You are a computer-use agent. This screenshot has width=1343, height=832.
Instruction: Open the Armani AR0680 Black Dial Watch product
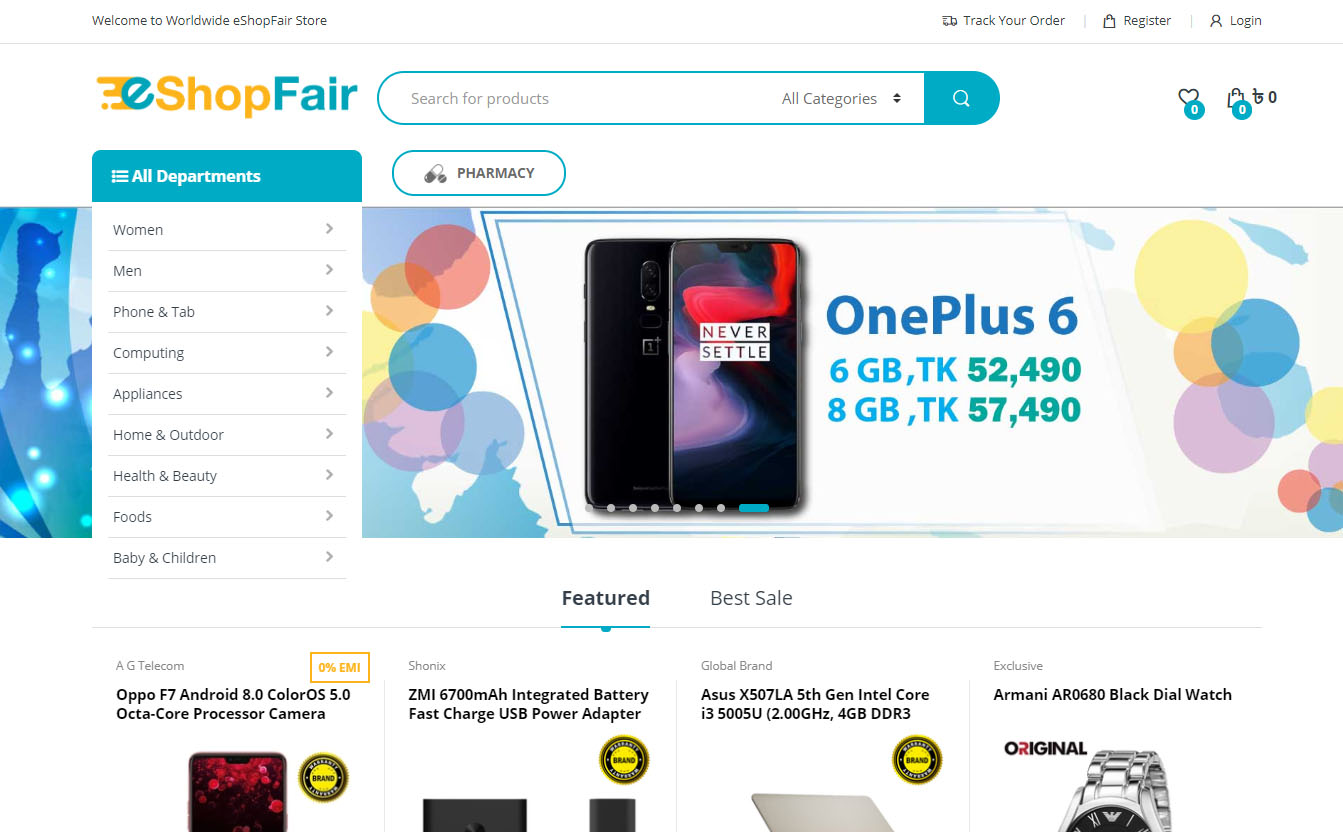tap(1112, 695)
